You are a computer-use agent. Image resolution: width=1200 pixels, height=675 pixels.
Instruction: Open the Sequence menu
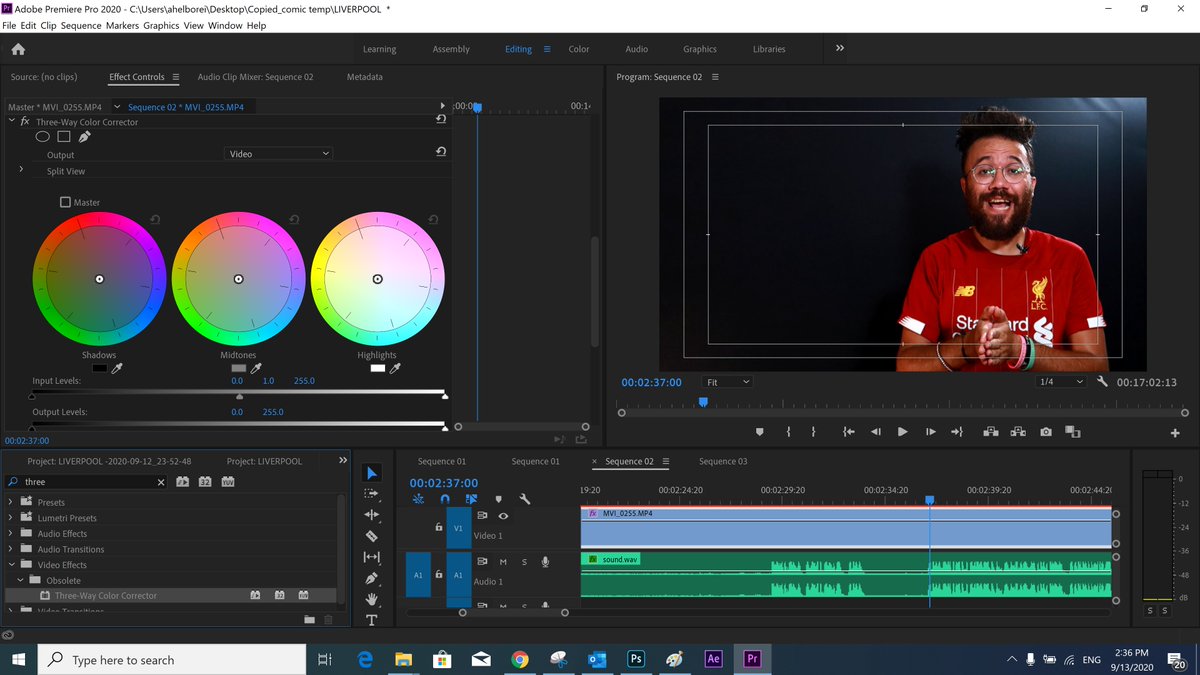pos(81,25)
